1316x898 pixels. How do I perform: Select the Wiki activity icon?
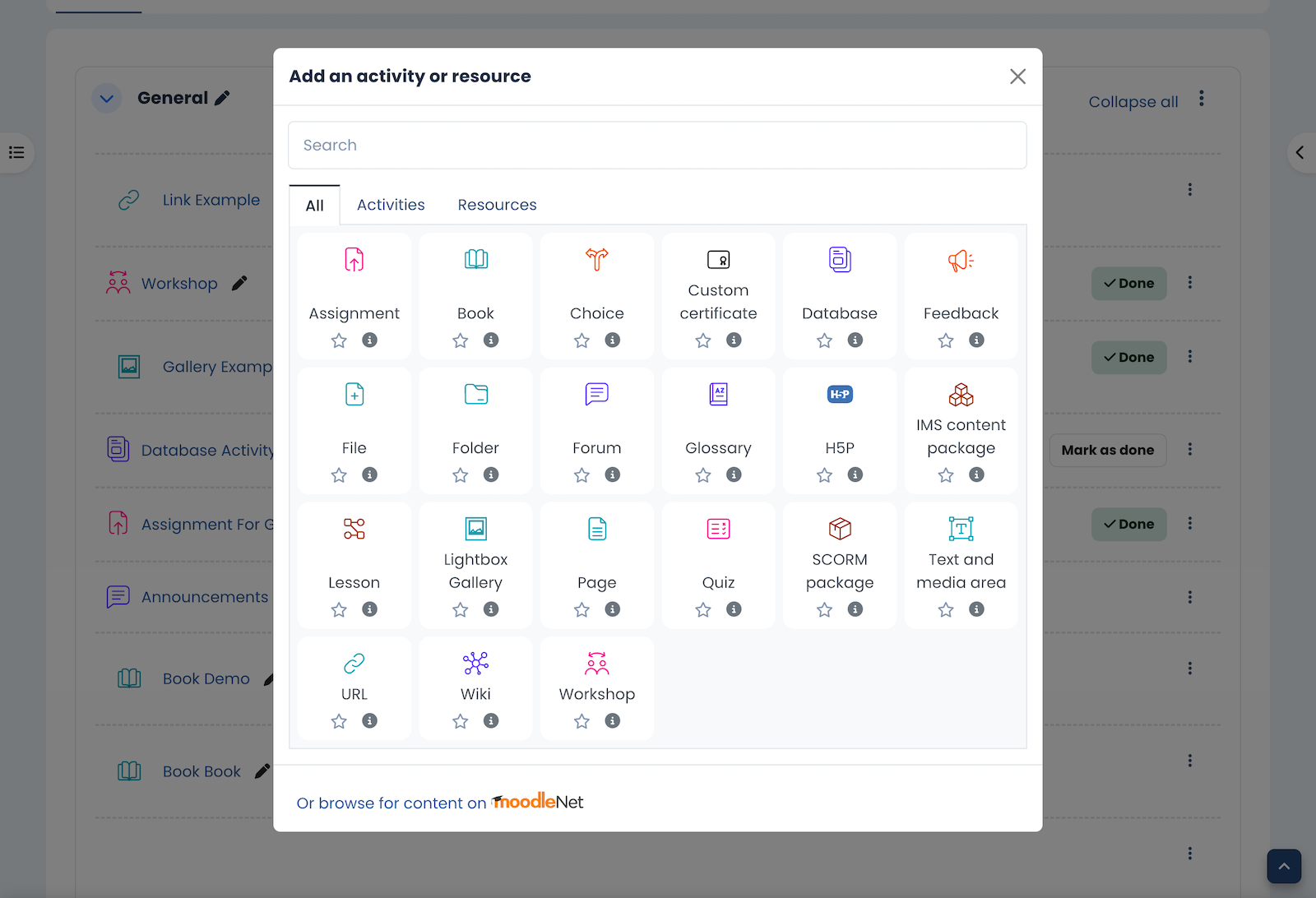[475, 664]
